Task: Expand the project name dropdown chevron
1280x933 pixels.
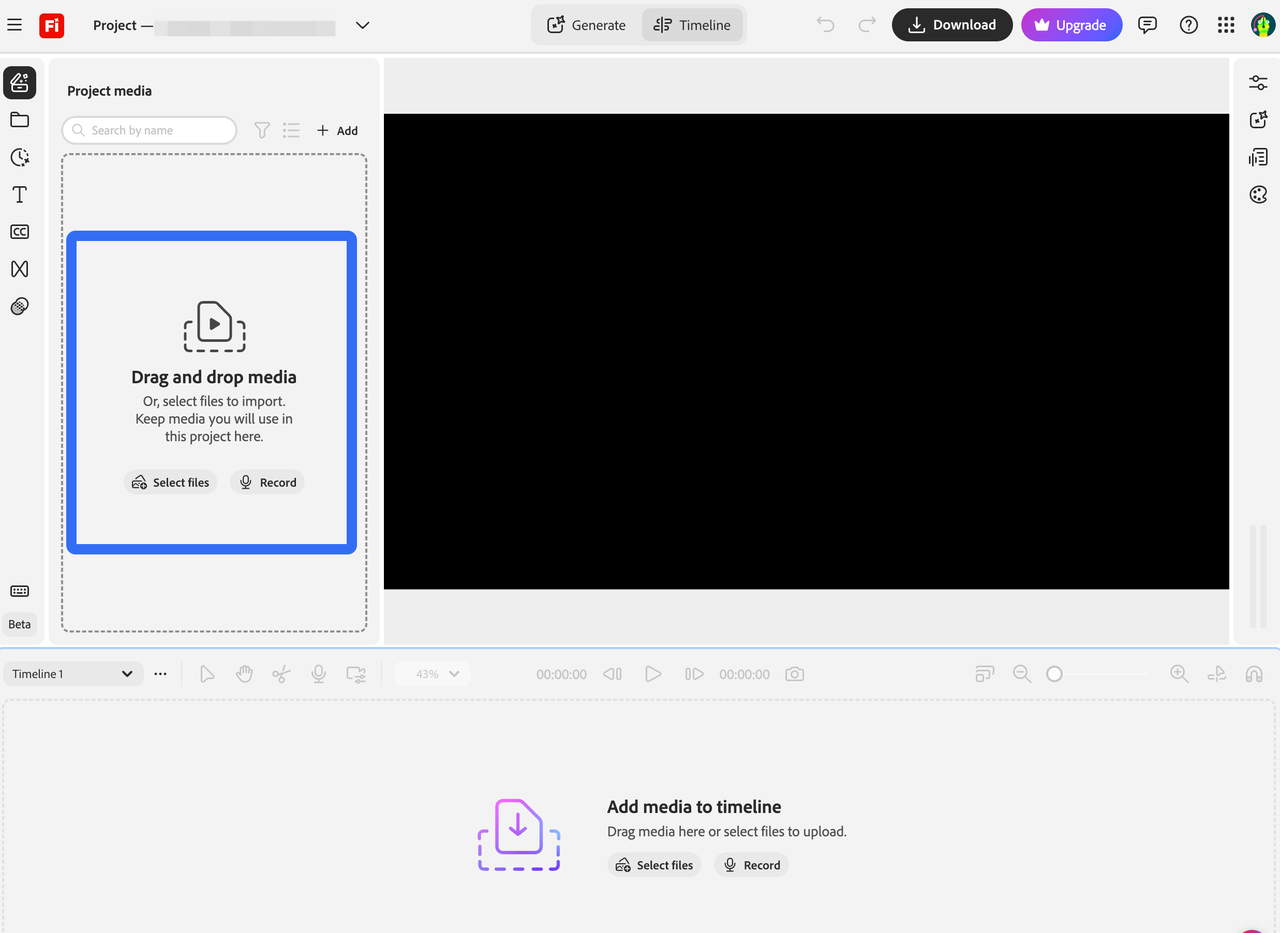Action: (x=363, y=25)
